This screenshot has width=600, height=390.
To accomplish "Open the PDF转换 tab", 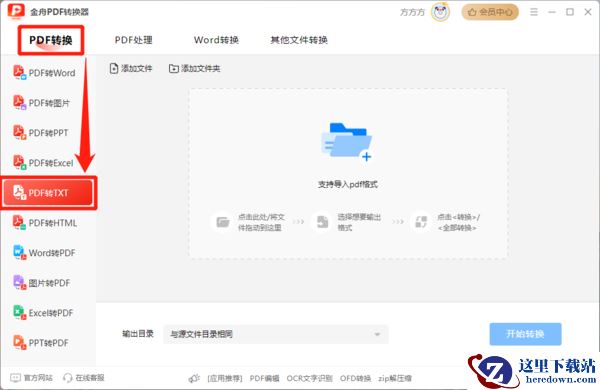I will [51, 40].
